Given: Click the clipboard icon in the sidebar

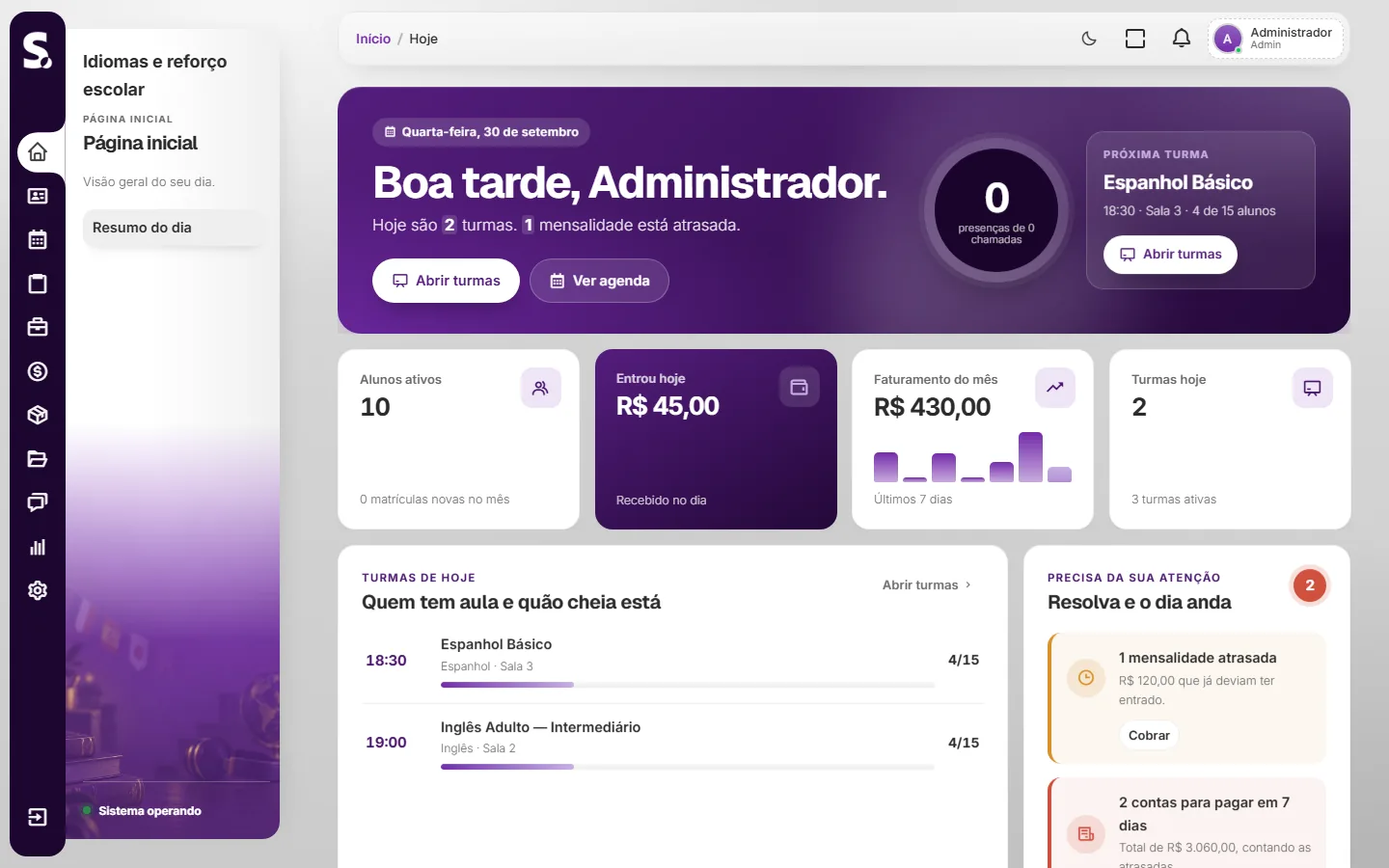Looking at the screenshot, I should pos(38,284).
